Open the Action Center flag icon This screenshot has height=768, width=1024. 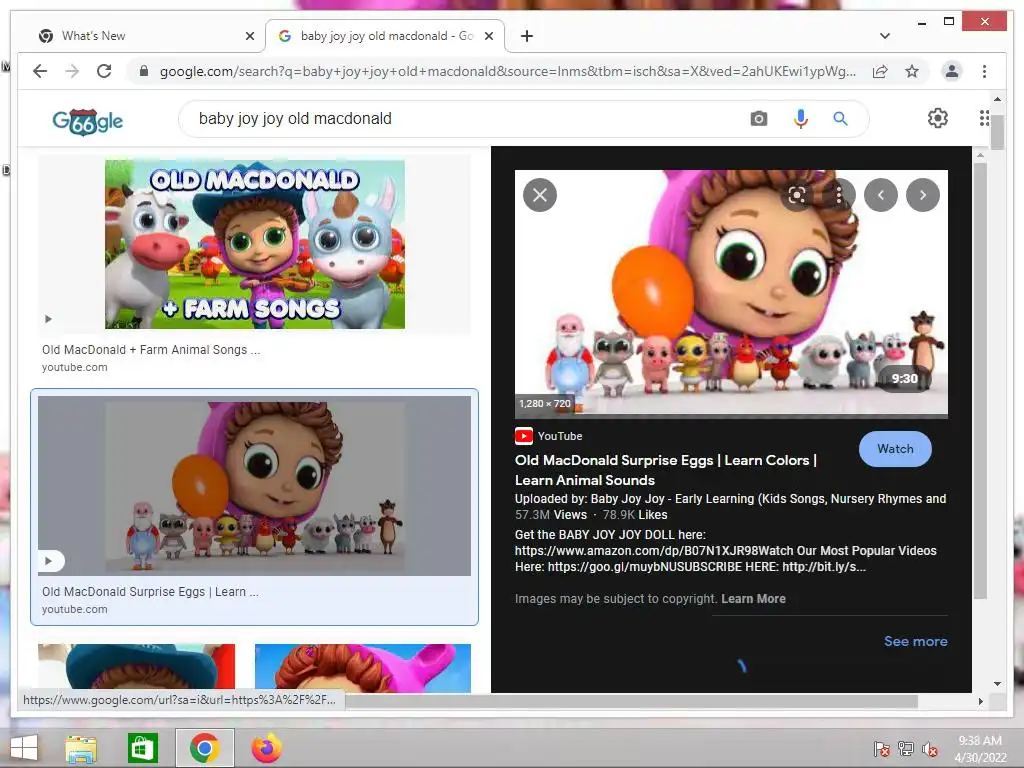pos(881,748)
